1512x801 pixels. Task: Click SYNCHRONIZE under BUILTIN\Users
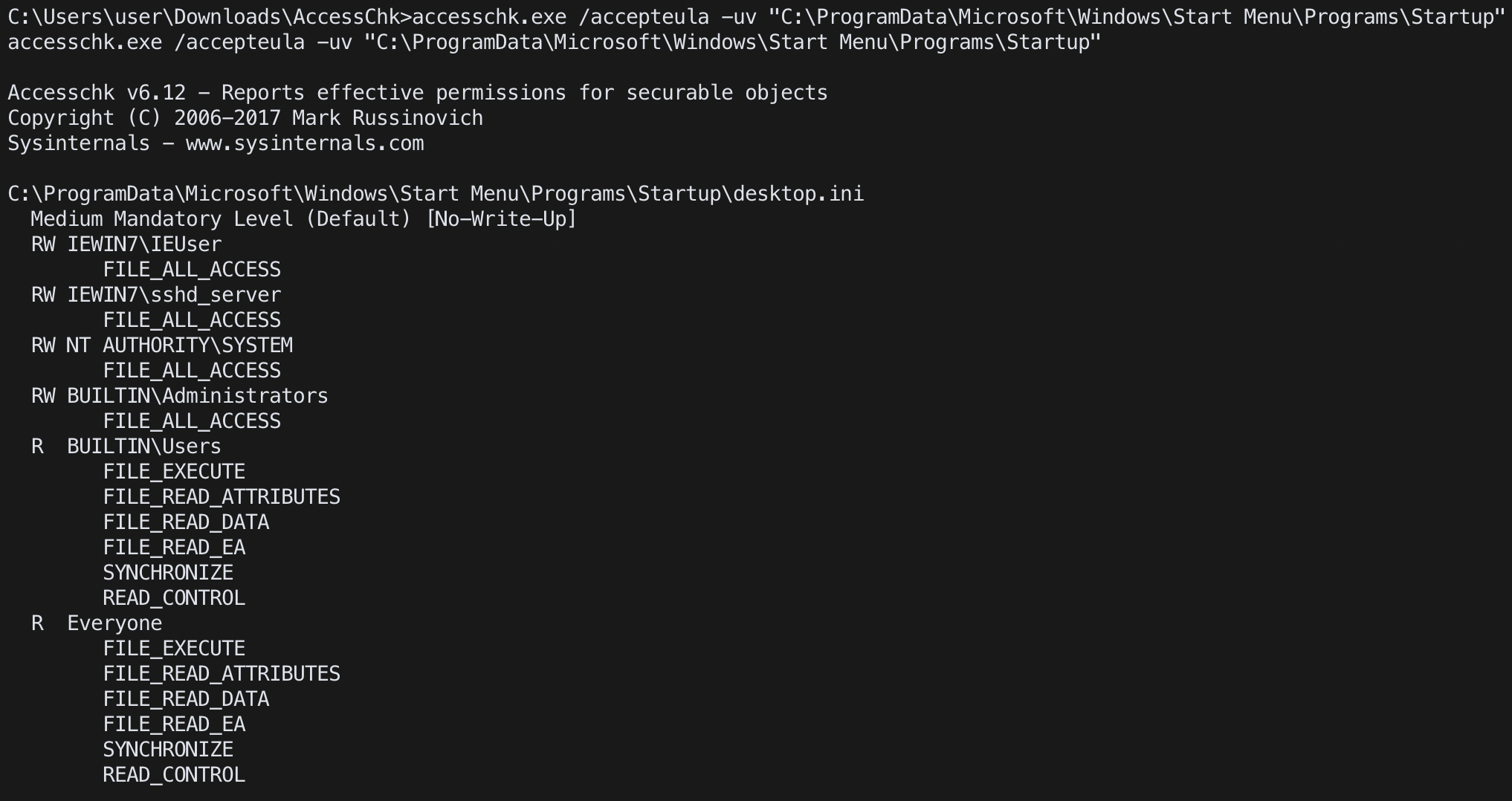(x=168, y=573)
